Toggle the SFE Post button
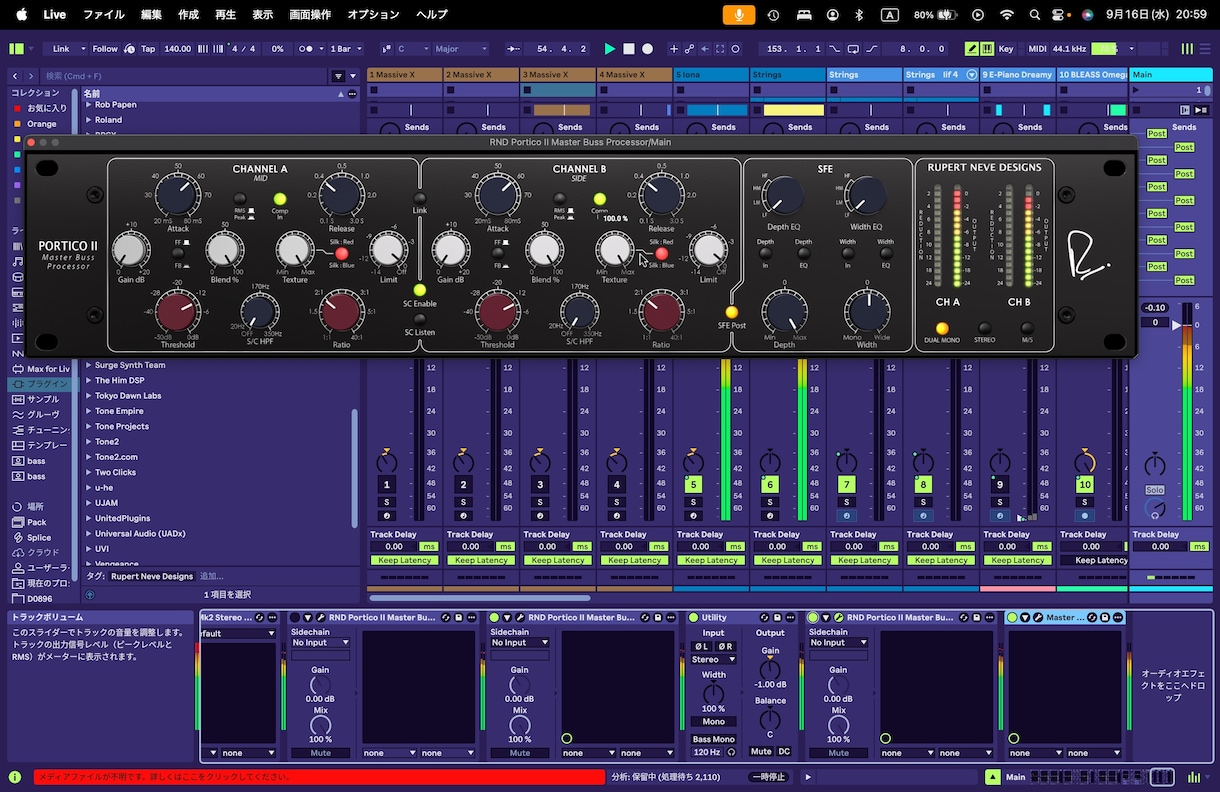 (x=732, y=312)
